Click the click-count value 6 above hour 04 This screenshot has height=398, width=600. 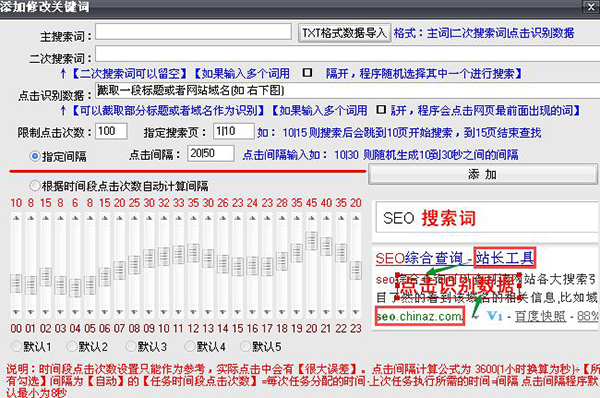click(75, 203)
